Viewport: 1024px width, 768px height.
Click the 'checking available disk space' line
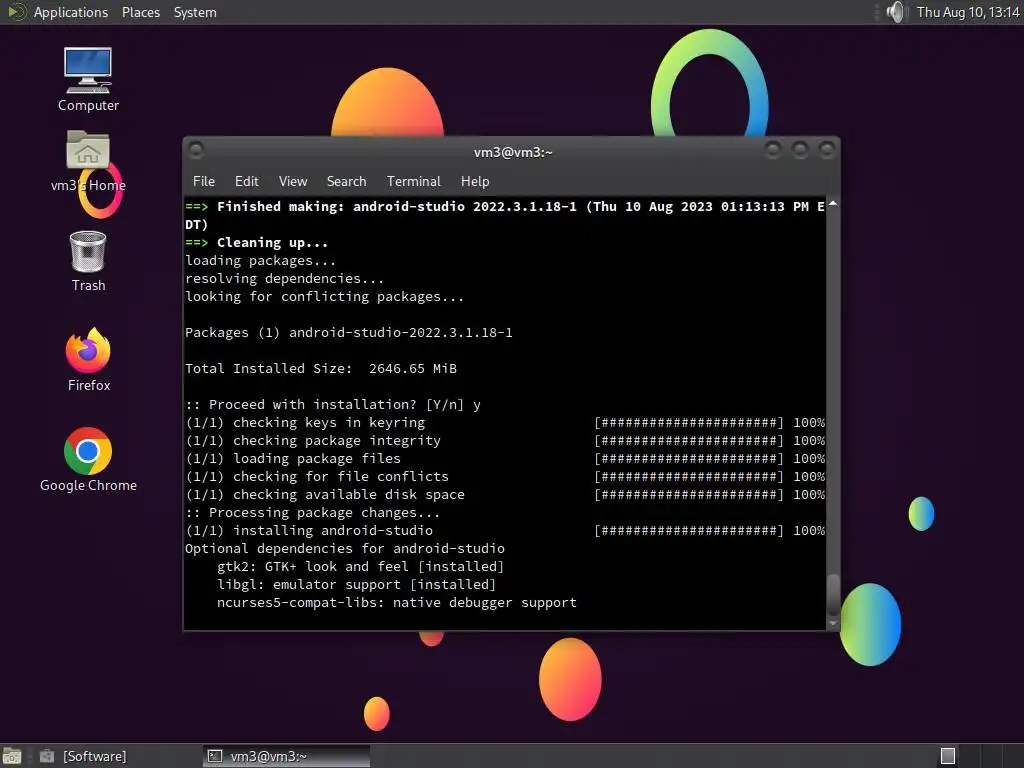(505, 494)
